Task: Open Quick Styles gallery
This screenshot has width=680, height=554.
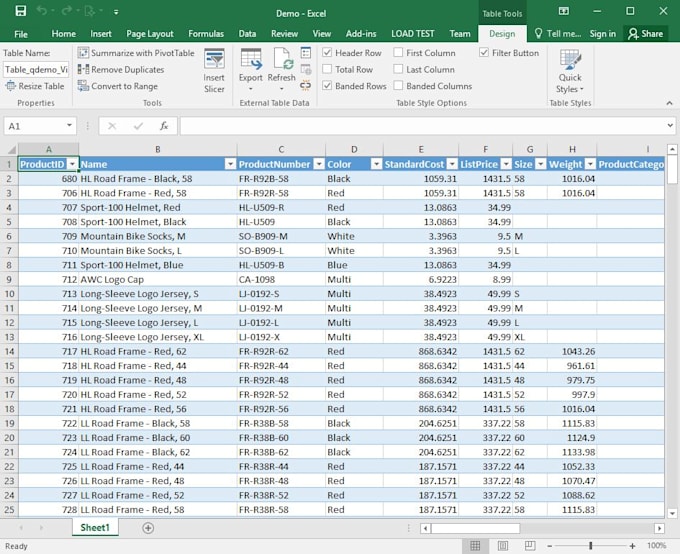Action: [x=570, y=71]
